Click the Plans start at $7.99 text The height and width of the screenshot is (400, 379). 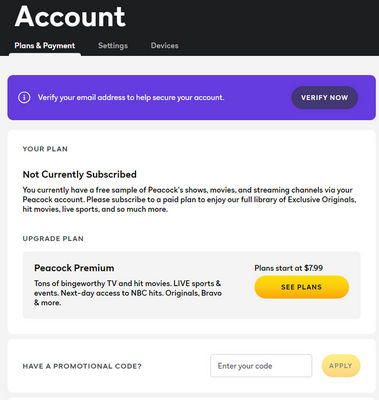[x=289, y=268]
